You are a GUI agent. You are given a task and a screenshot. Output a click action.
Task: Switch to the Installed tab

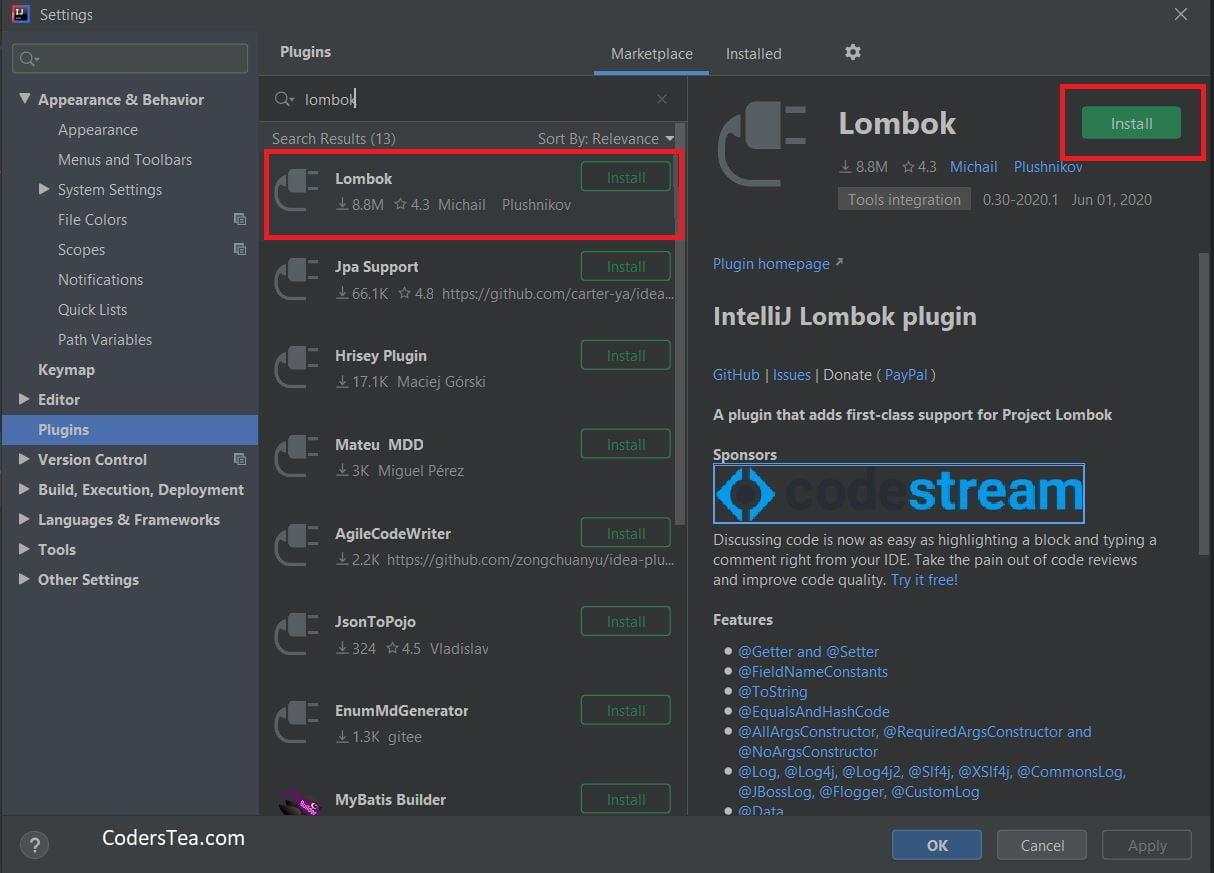tap(753, 53)
